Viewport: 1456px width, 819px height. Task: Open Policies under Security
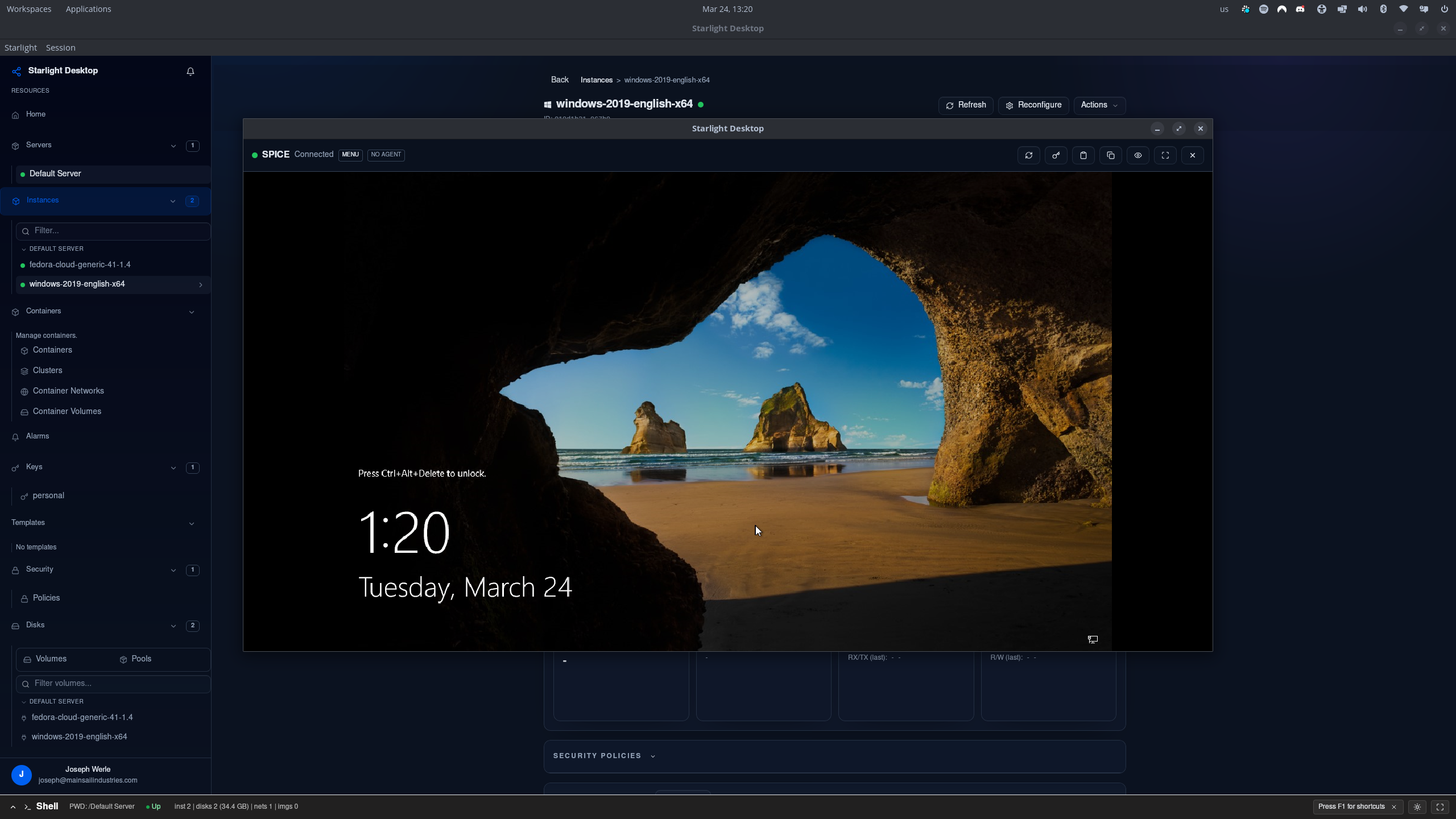pyautogui.click(x=46, y=598)
